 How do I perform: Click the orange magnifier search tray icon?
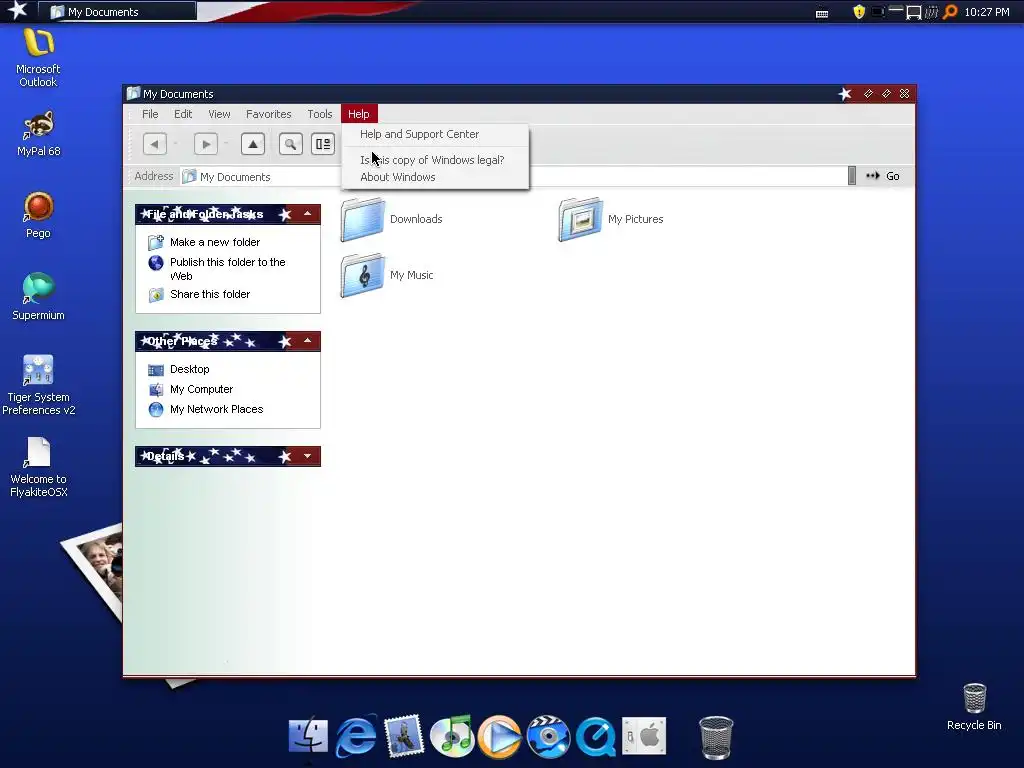point(950,12)
